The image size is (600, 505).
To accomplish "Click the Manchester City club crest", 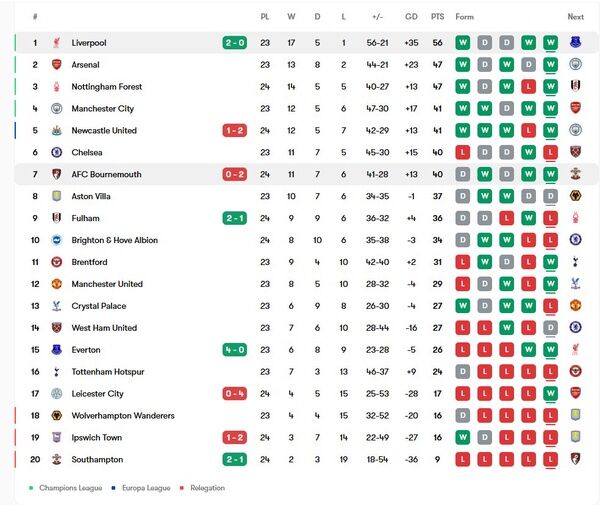I will [57, 109].
